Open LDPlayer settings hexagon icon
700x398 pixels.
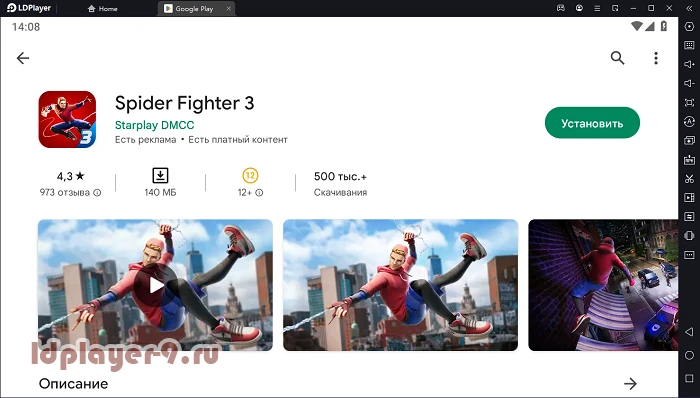(x=689, y=26)
